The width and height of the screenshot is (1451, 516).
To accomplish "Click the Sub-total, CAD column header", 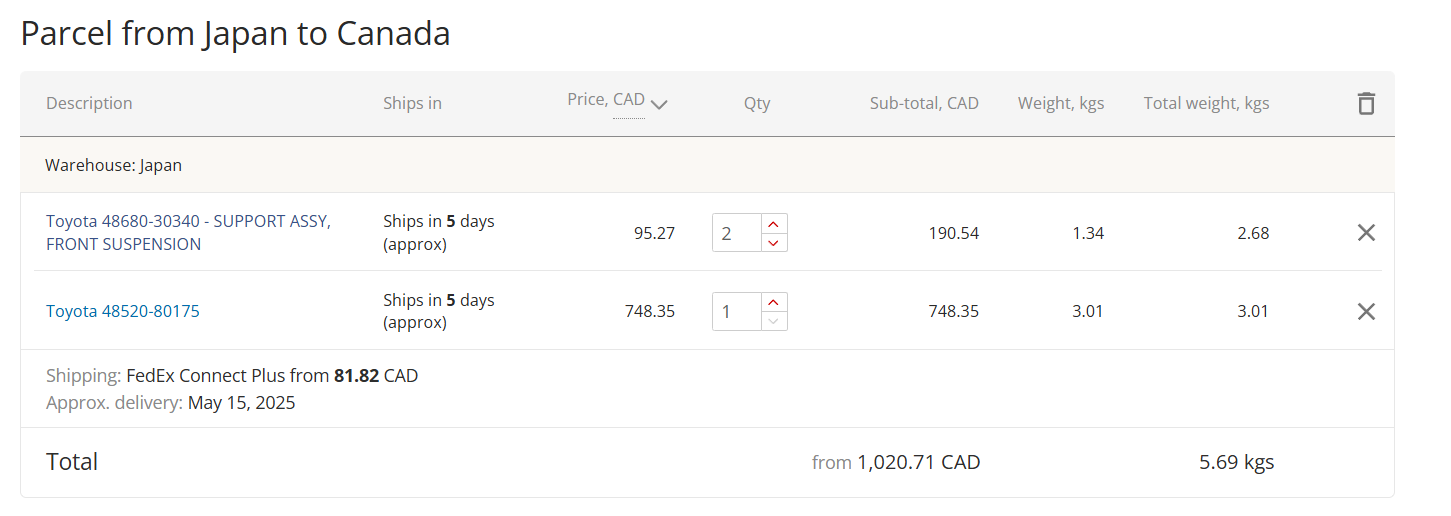I will (x=924, y=103).
